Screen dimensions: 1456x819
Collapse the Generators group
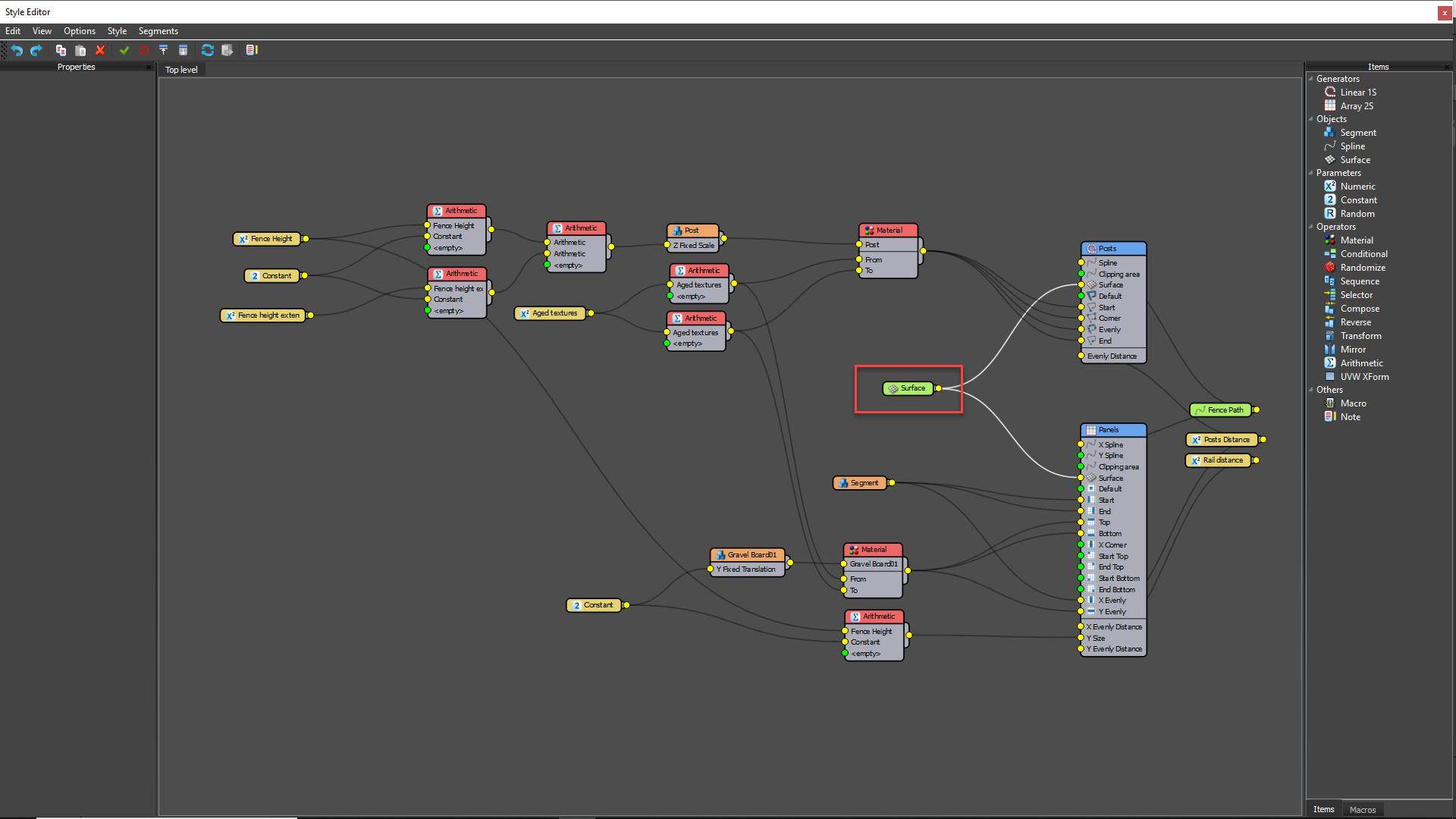point(1310,79)
